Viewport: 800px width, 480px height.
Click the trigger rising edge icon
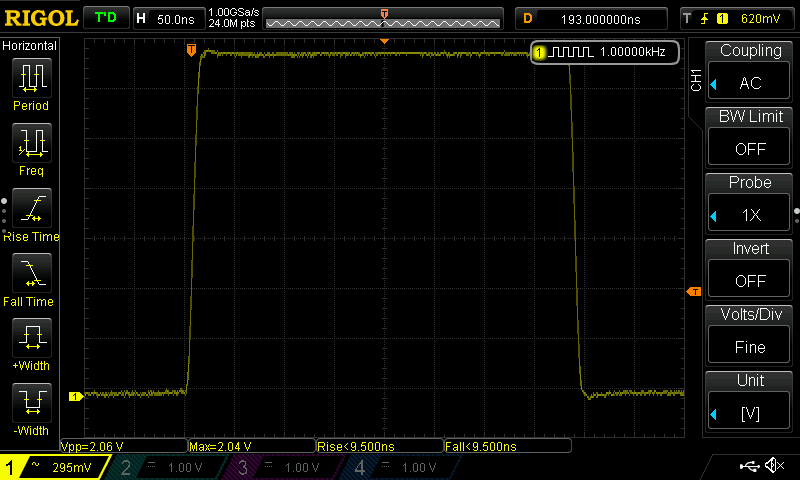[705, 19]
